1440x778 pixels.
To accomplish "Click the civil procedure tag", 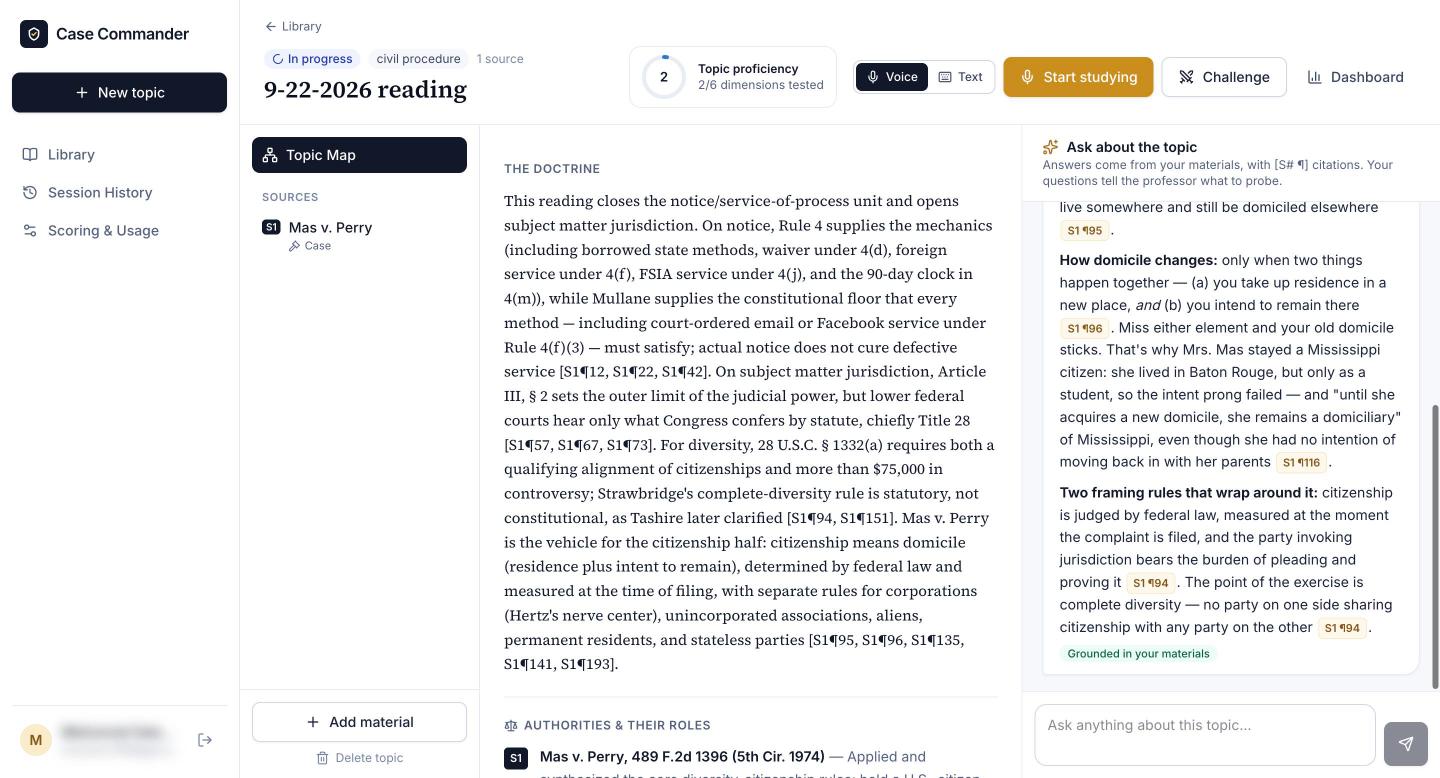I will [418, 59].
